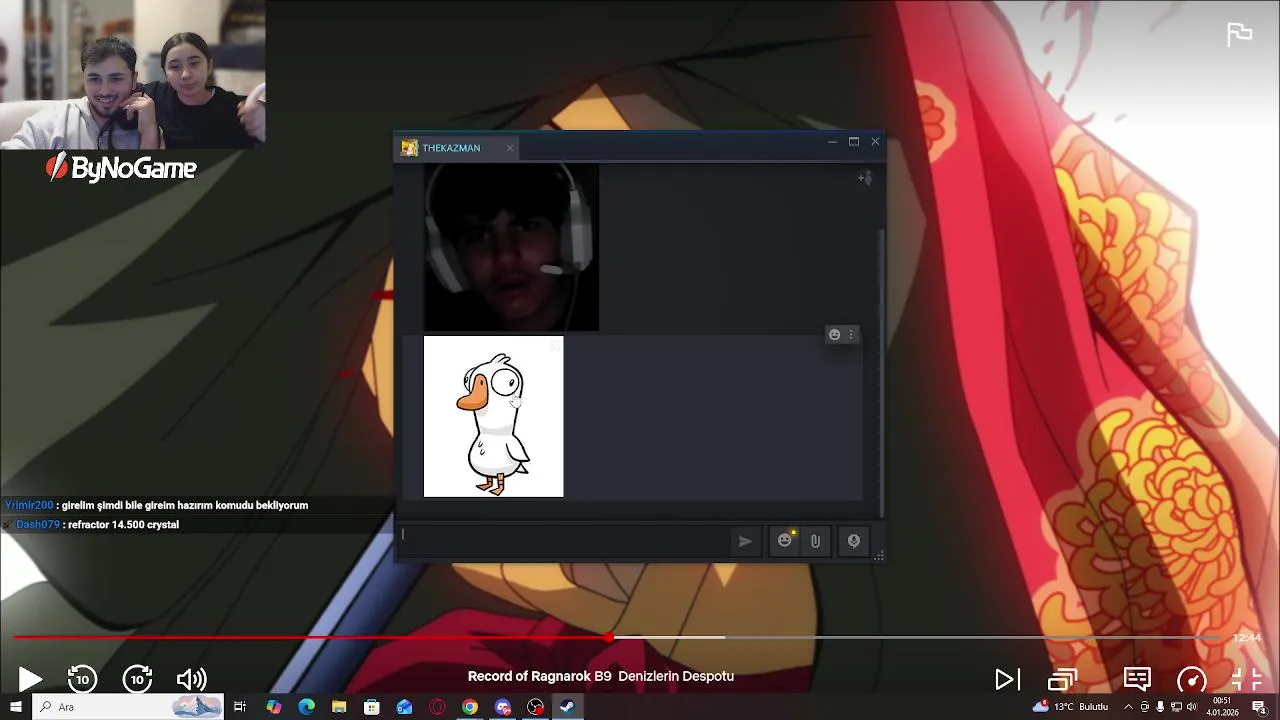Click the Dash079 username in stream chat
1280x720 pixels.
point(38,524)
